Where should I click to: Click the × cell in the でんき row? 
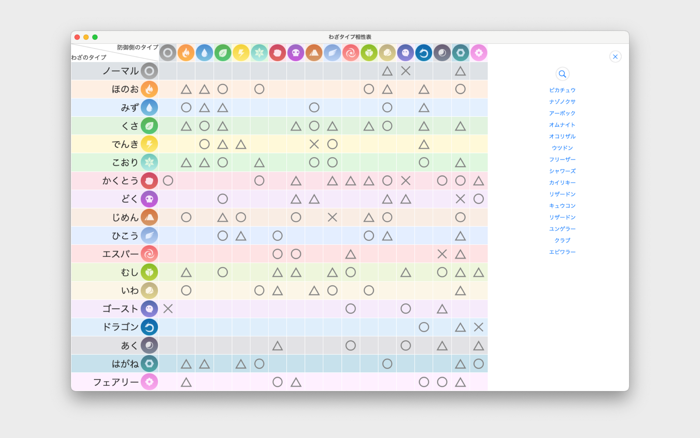click(314, 144)
